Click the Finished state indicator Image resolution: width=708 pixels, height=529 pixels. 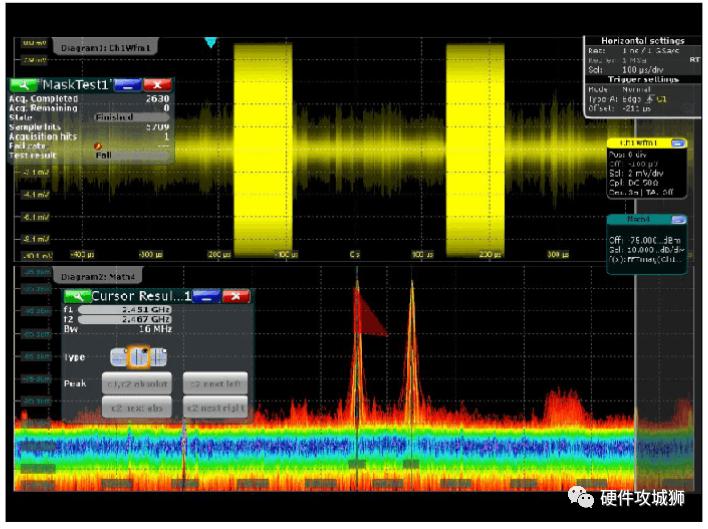(132, 117)
